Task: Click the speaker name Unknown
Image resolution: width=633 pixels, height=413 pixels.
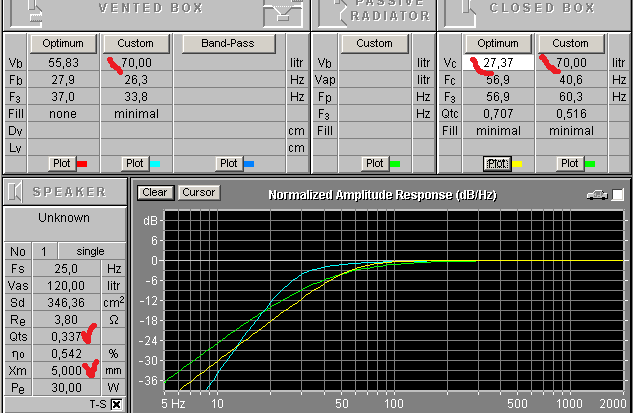Action: click(x=64, y=218)
